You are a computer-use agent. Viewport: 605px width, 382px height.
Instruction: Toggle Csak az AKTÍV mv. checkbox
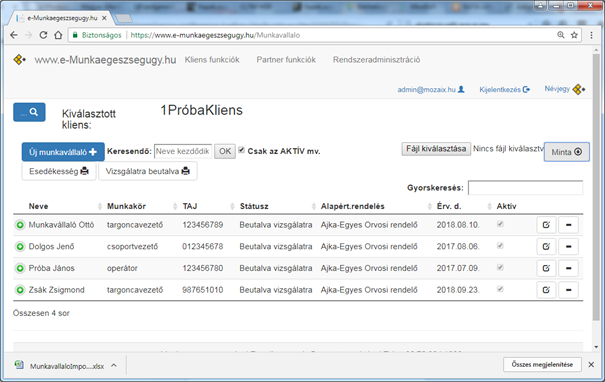242,150
